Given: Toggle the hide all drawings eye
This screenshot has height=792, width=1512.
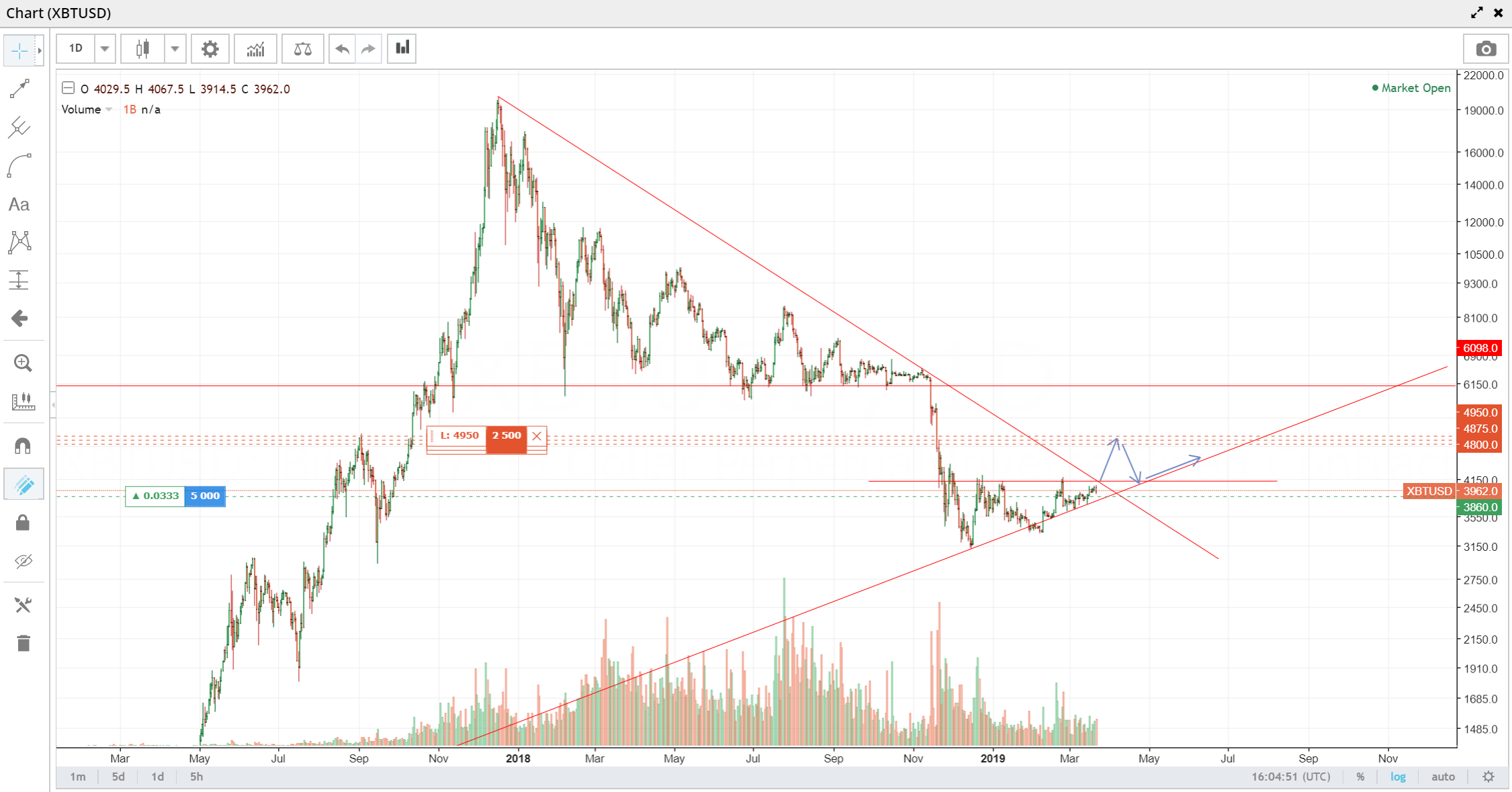Looking at the screenshot, I should point(24,562).
